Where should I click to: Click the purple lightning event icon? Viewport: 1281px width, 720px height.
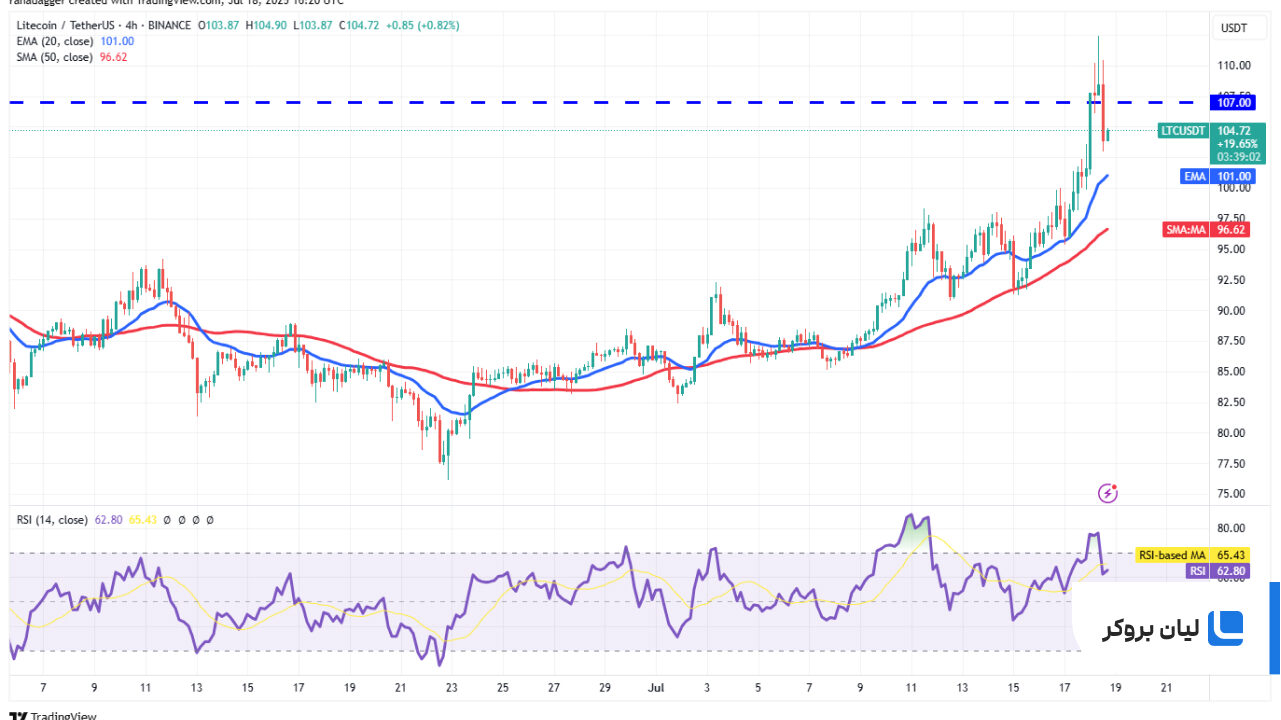1107,492
